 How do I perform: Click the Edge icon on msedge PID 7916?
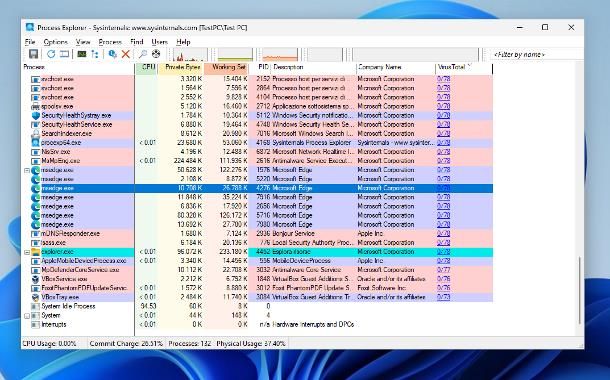[x=36, y=198]
